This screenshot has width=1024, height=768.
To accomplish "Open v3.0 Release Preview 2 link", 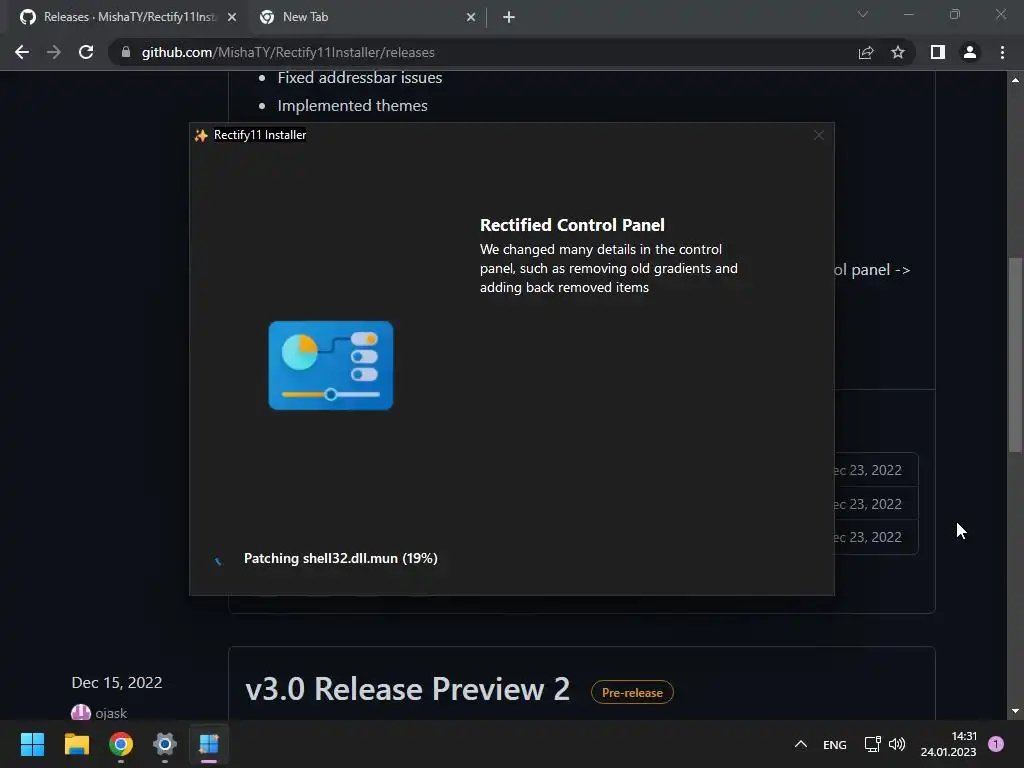I will click(408, 689).
